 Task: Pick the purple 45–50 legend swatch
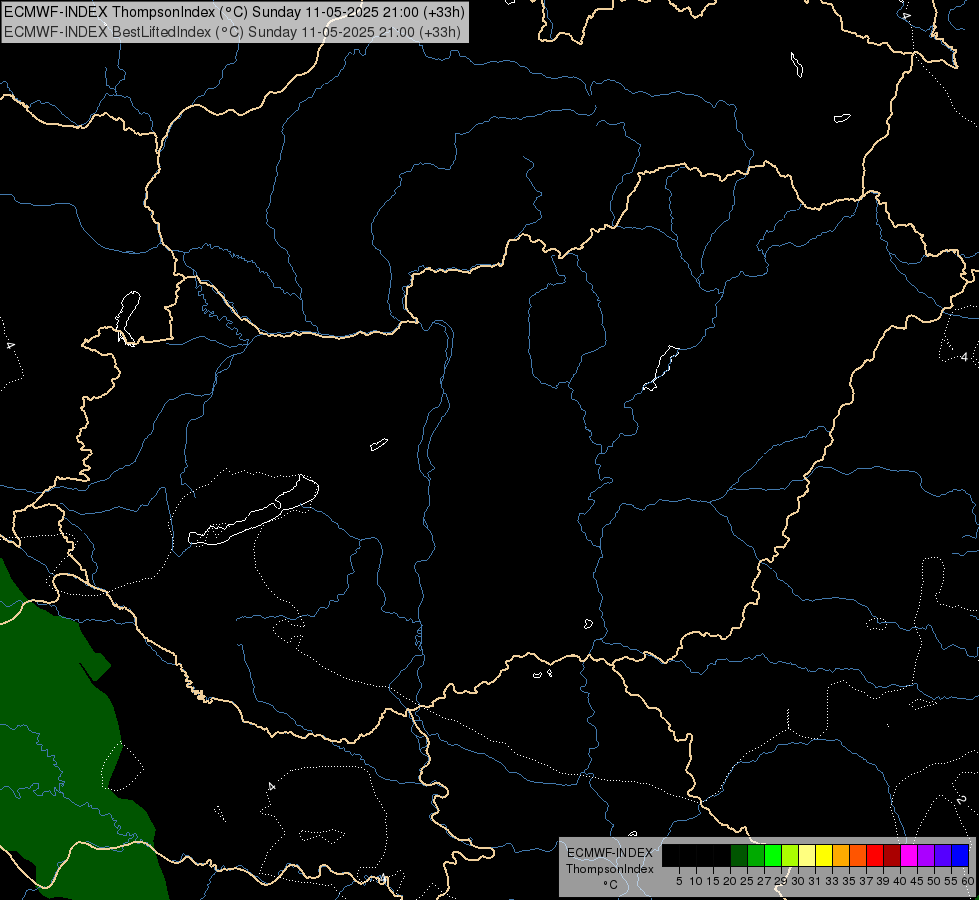[x=925, y=856]
